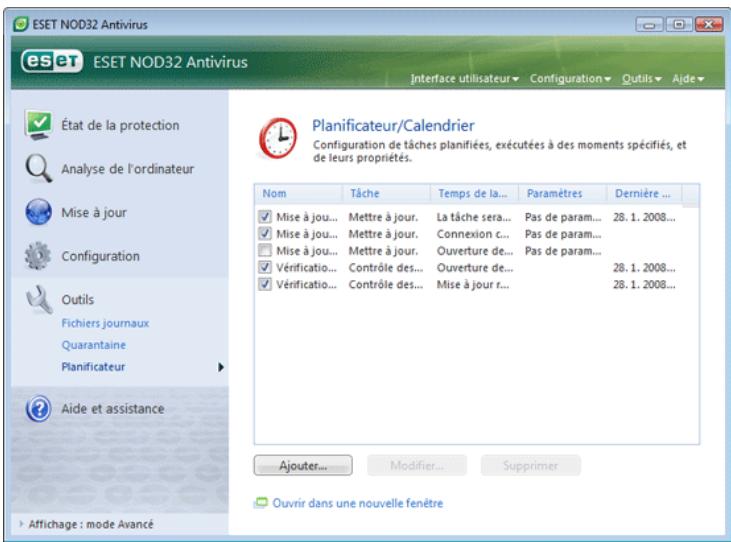
Task: Select the 'Mise à jour r...' cell
Action: tap(473, 285)
